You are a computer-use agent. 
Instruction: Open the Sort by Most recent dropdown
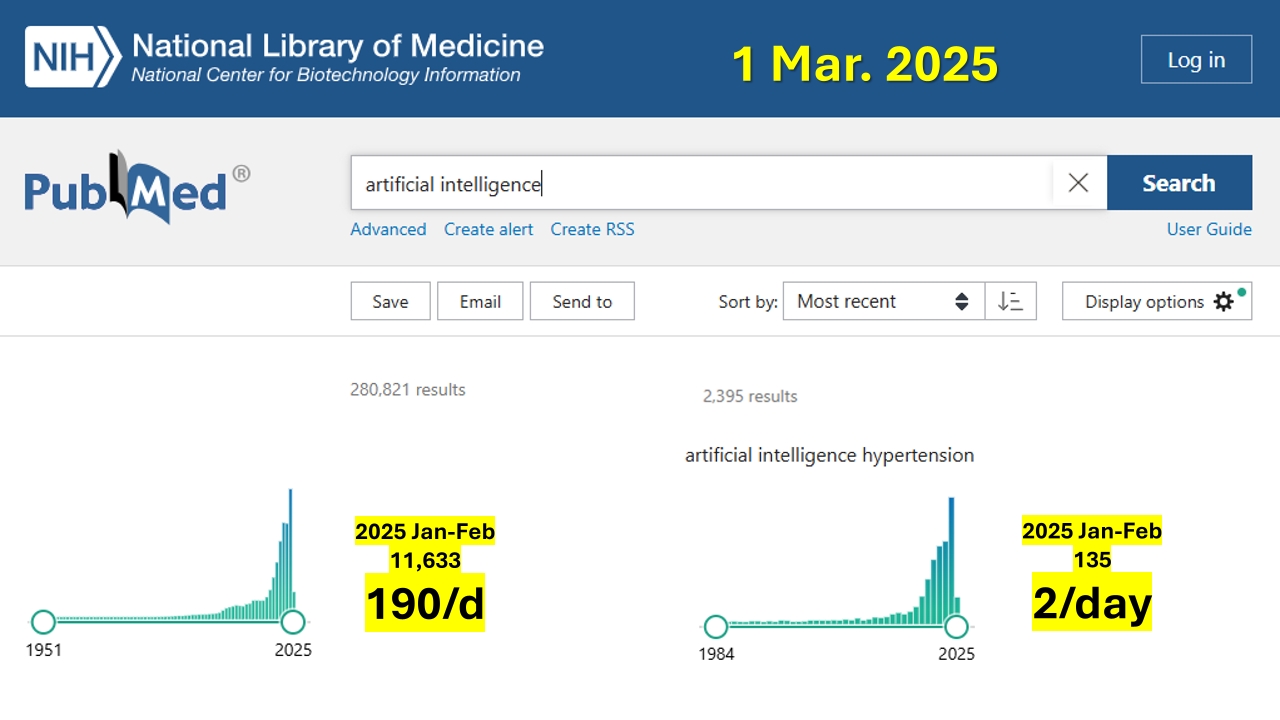pyautogui.click(x=884, y=301)
